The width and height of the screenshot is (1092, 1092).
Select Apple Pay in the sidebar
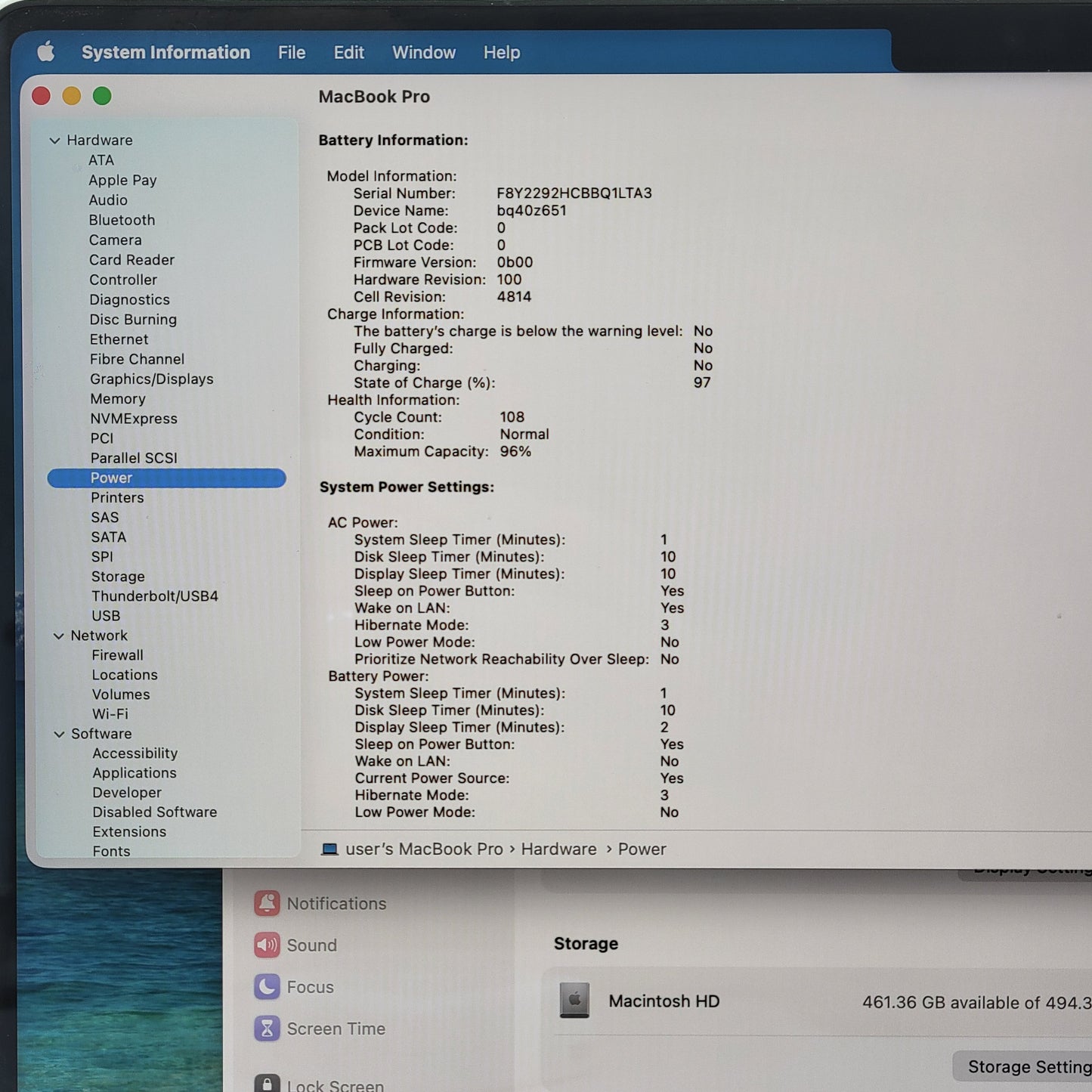[122, 180]
